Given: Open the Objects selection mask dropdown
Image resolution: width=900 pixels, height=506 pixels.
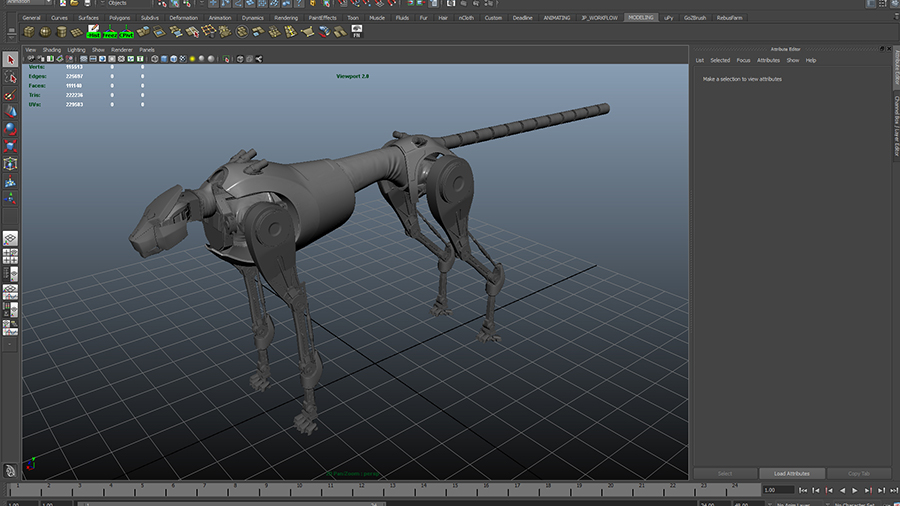Looking at the screenshot, I should pos(125,3).
